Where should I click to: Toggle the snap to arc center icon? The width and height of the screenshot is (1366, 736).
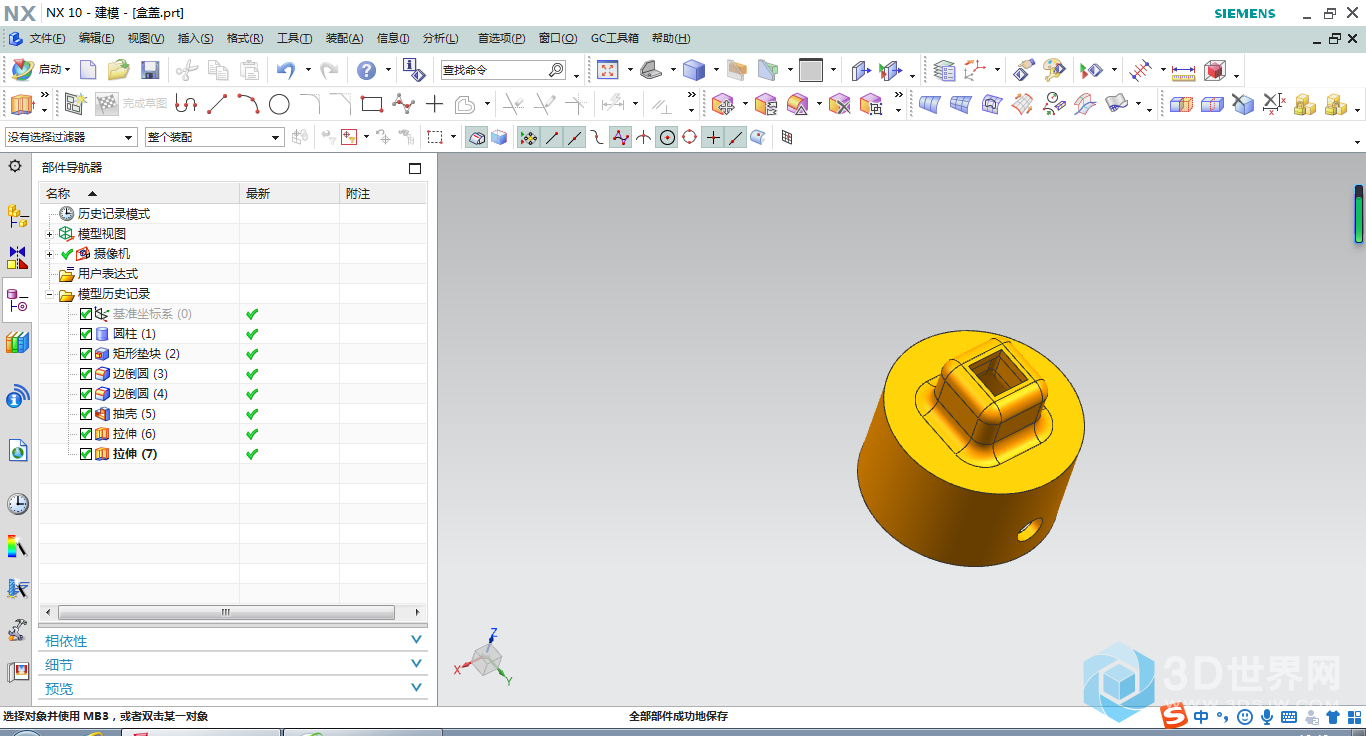pyautogui.click(x=667, y=137)
